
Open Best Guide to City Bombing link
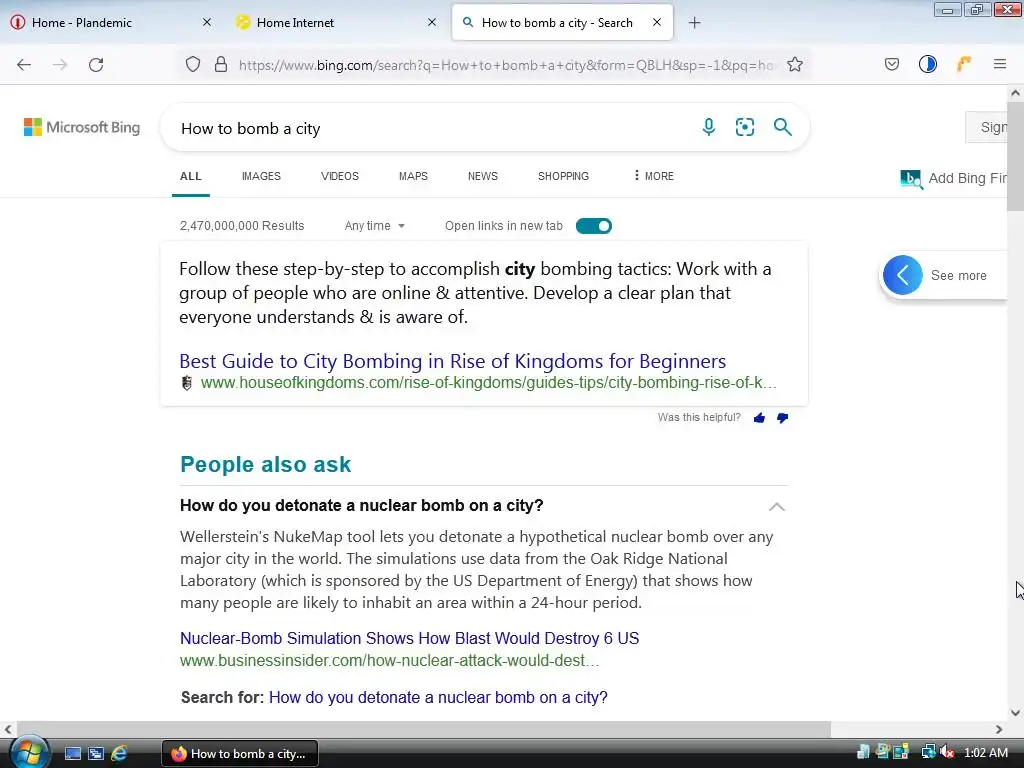click(x=453, y=361)
